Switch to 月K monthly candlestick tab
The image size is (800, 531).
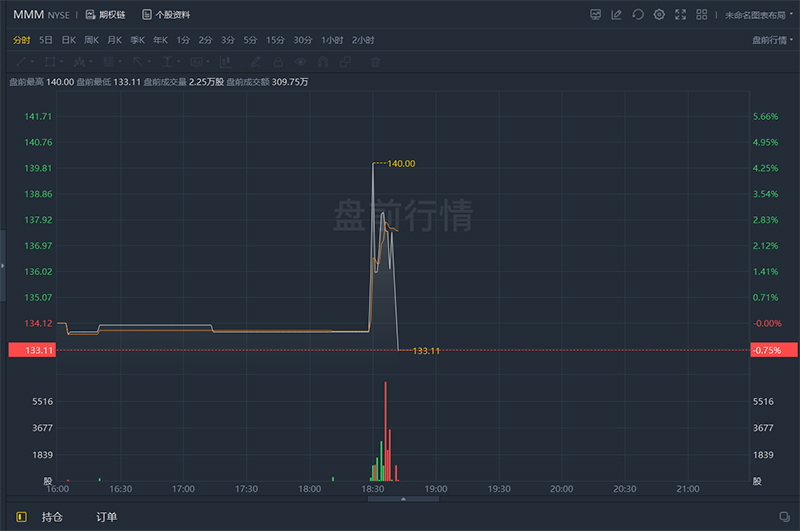coord(115,40)
